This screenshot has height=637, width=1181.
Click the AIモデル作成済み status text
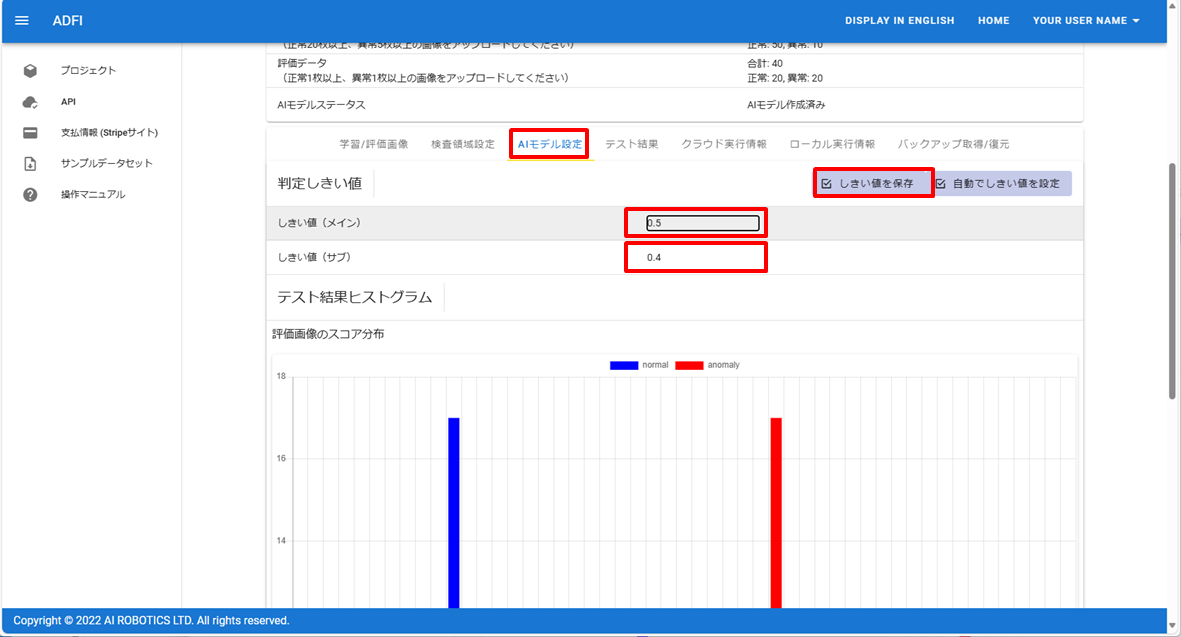click(x=786, y=105)
